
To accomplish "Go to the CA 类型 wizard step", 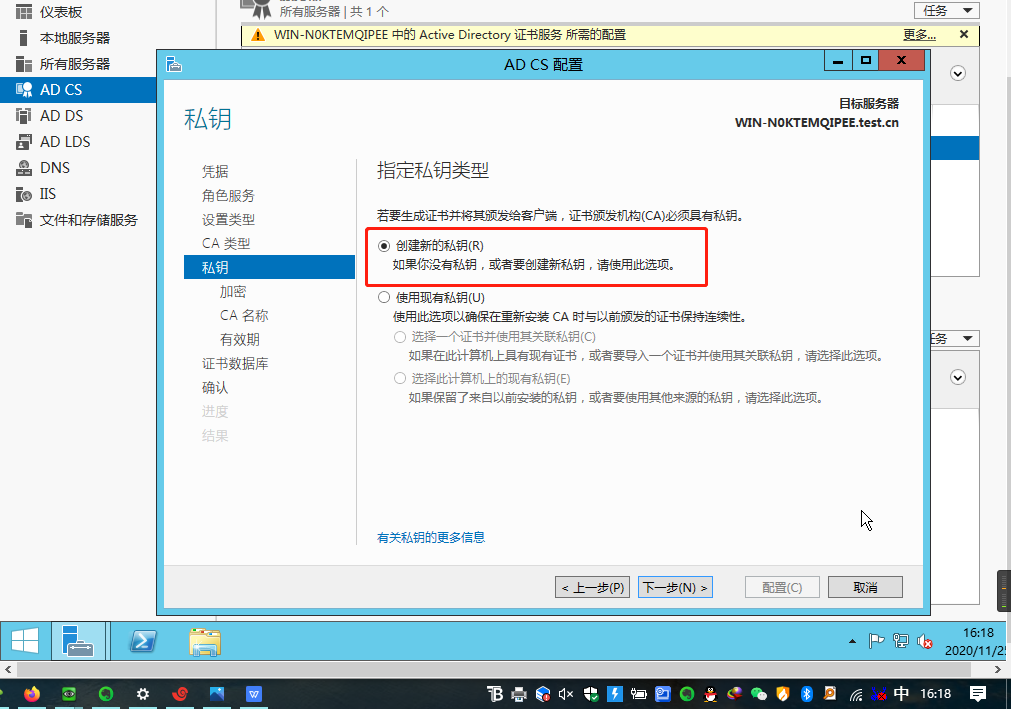I will [226, 244].
